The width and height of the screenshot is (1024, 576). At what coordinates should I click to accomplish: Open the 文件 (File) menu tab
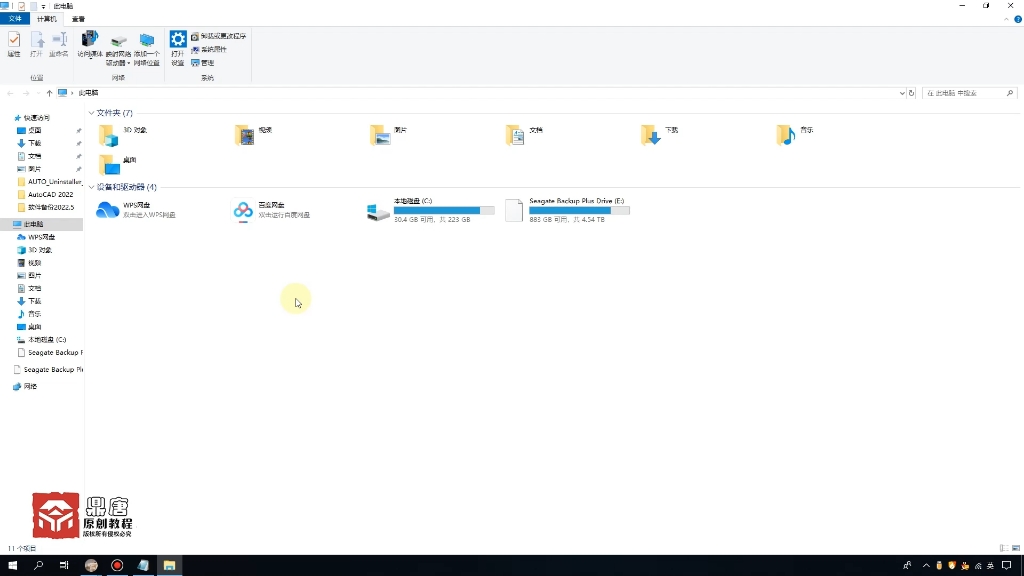coord(15,19)
